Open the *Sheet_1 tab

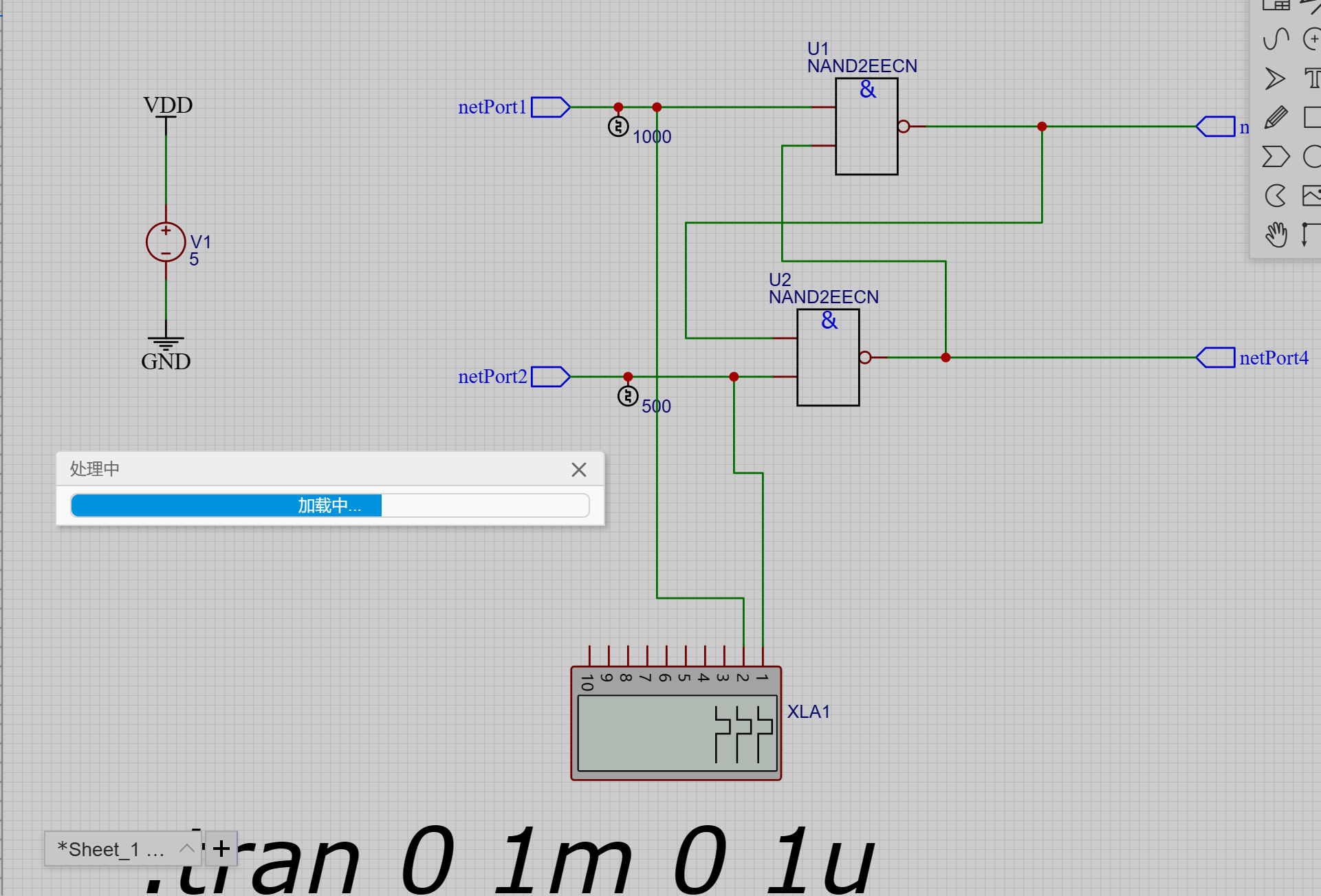coord(110,849)
